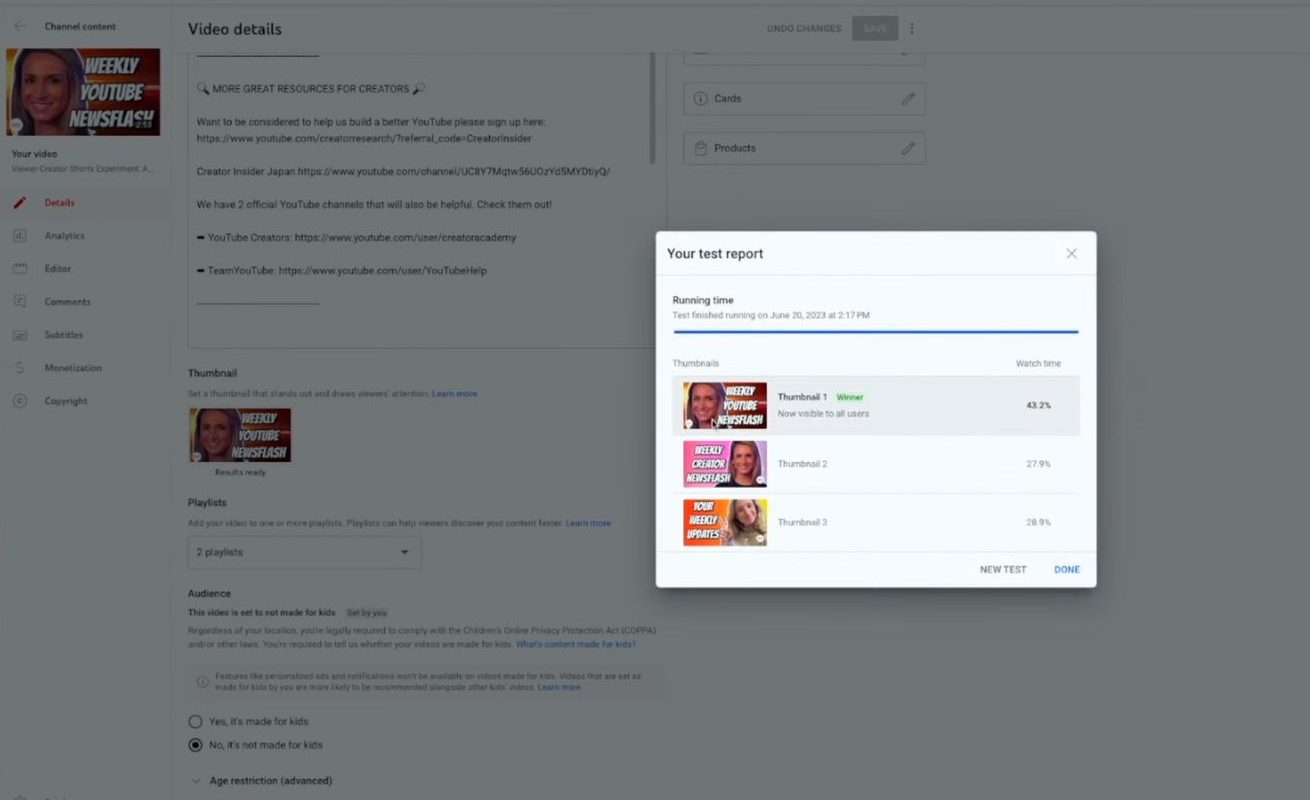Select Editor in the left menu
Screen dimensions: 1310x800
[x=57, y=269]
